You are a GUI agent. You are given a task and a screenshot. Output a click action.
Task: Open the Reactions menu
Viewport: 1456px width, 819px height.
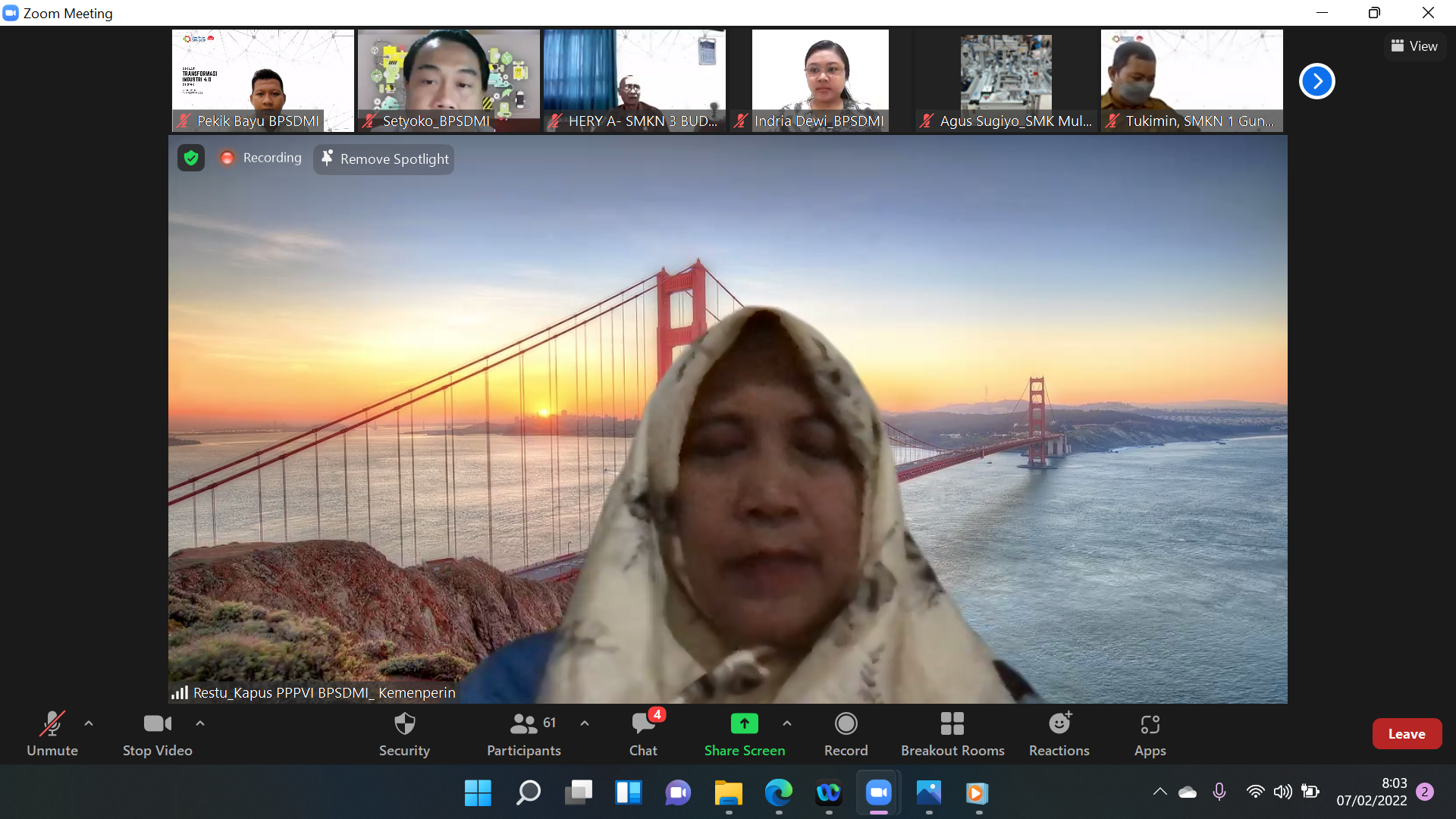click(x=1059, y=733)
